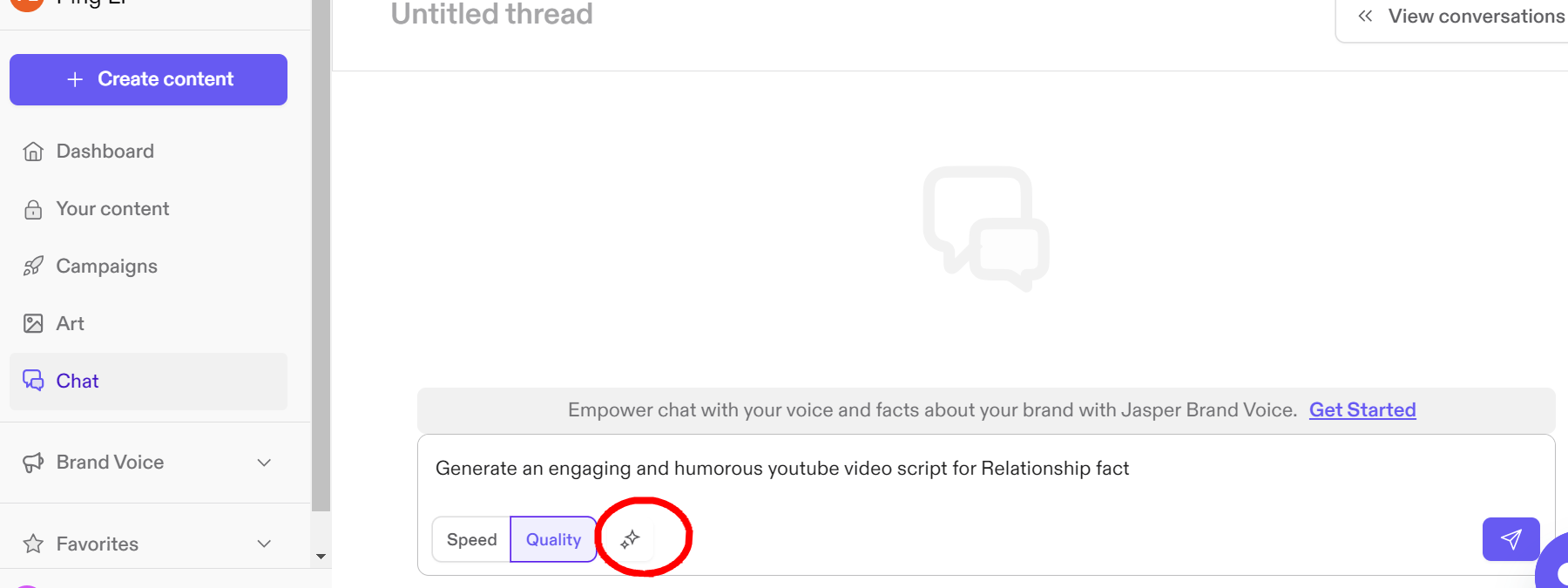Click the Your content lock icon
The image size is (1568, 588).
[33, 209]
